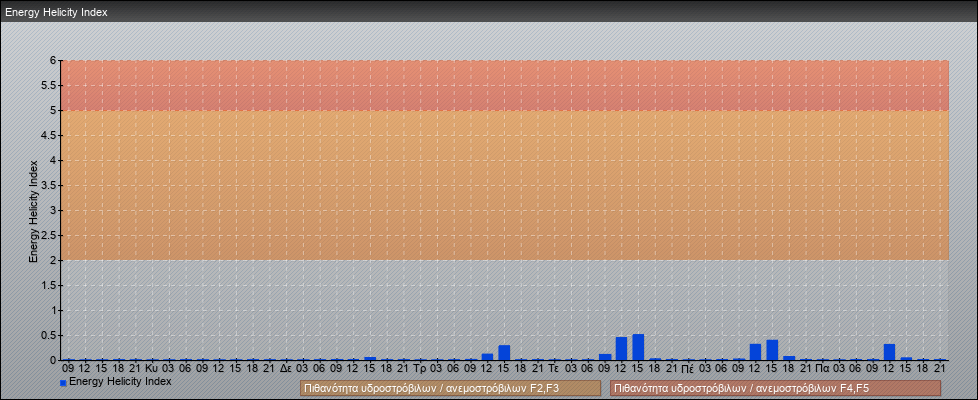Screen dimensions: 978x400
Task: Click the Πα day label on x-axis
Action: (x=822, y=369)
